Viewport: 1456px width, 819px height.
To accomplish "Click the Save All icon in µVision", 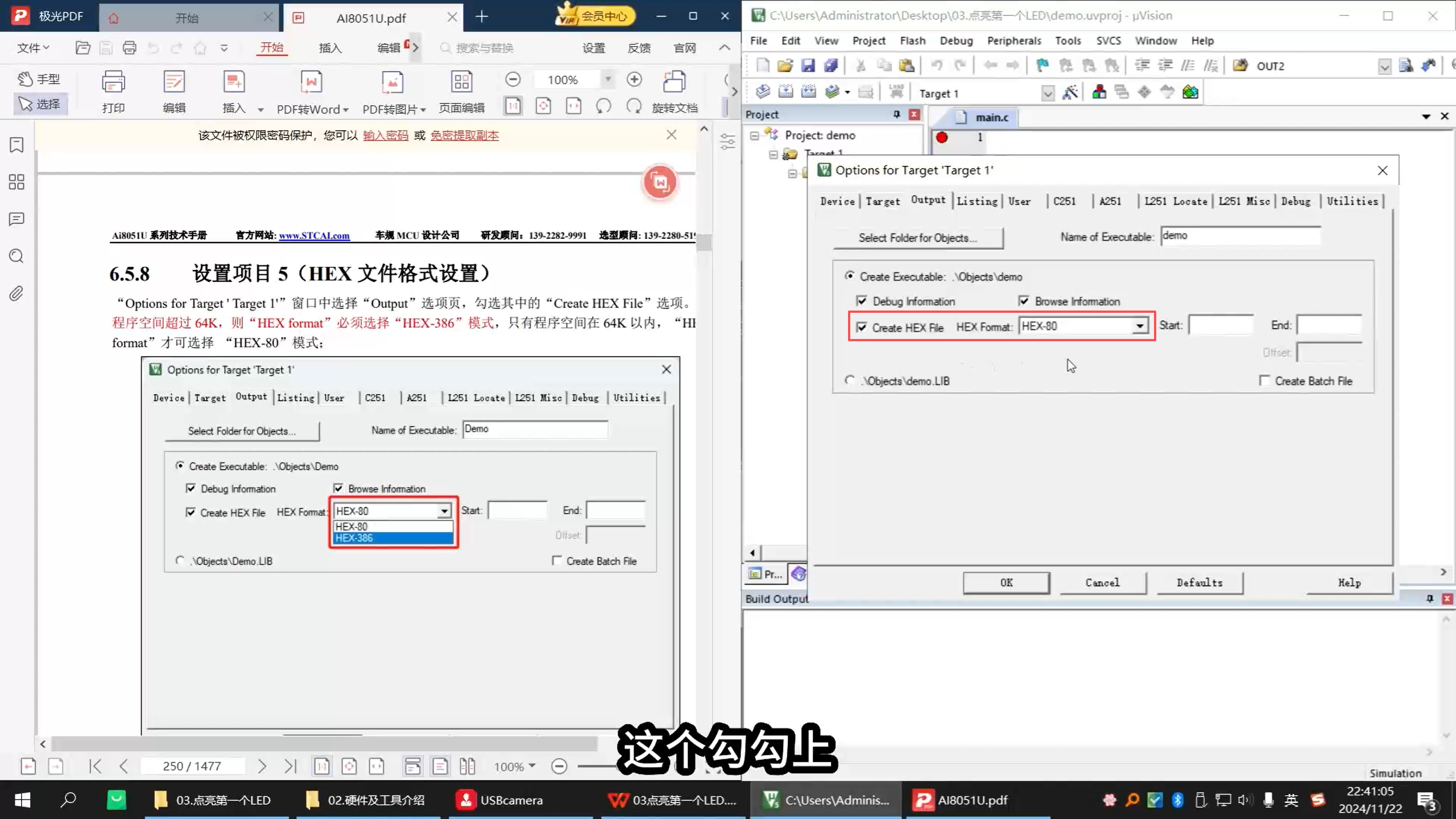I will (x=831, y=65).
